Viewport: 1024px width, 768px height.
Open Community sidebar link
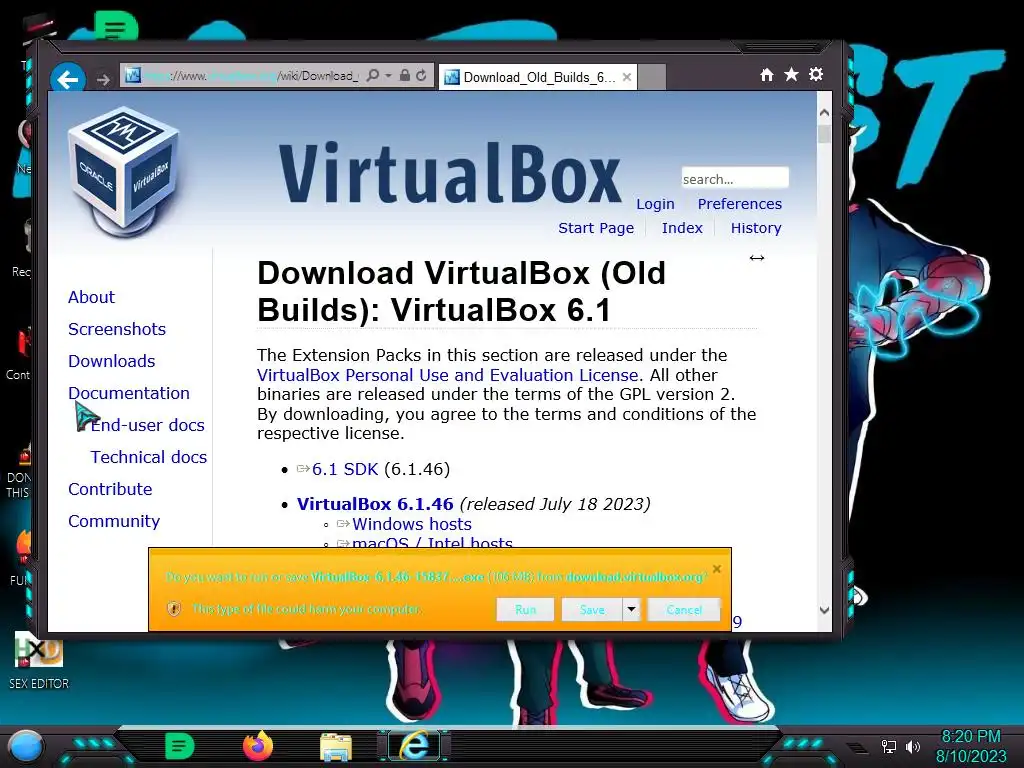[x=114, y=521]
